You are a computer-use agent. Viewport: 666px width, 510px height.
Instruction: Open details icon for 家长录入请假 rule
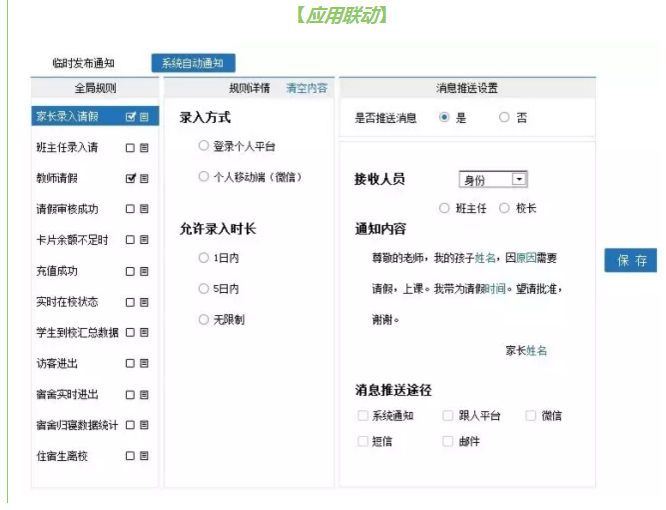[145, 117]
